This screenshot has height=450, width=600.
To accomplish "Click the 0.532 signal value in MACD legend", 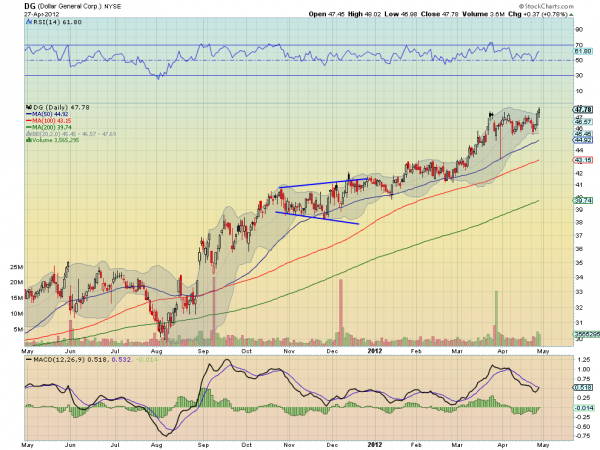I will [122, 360].
